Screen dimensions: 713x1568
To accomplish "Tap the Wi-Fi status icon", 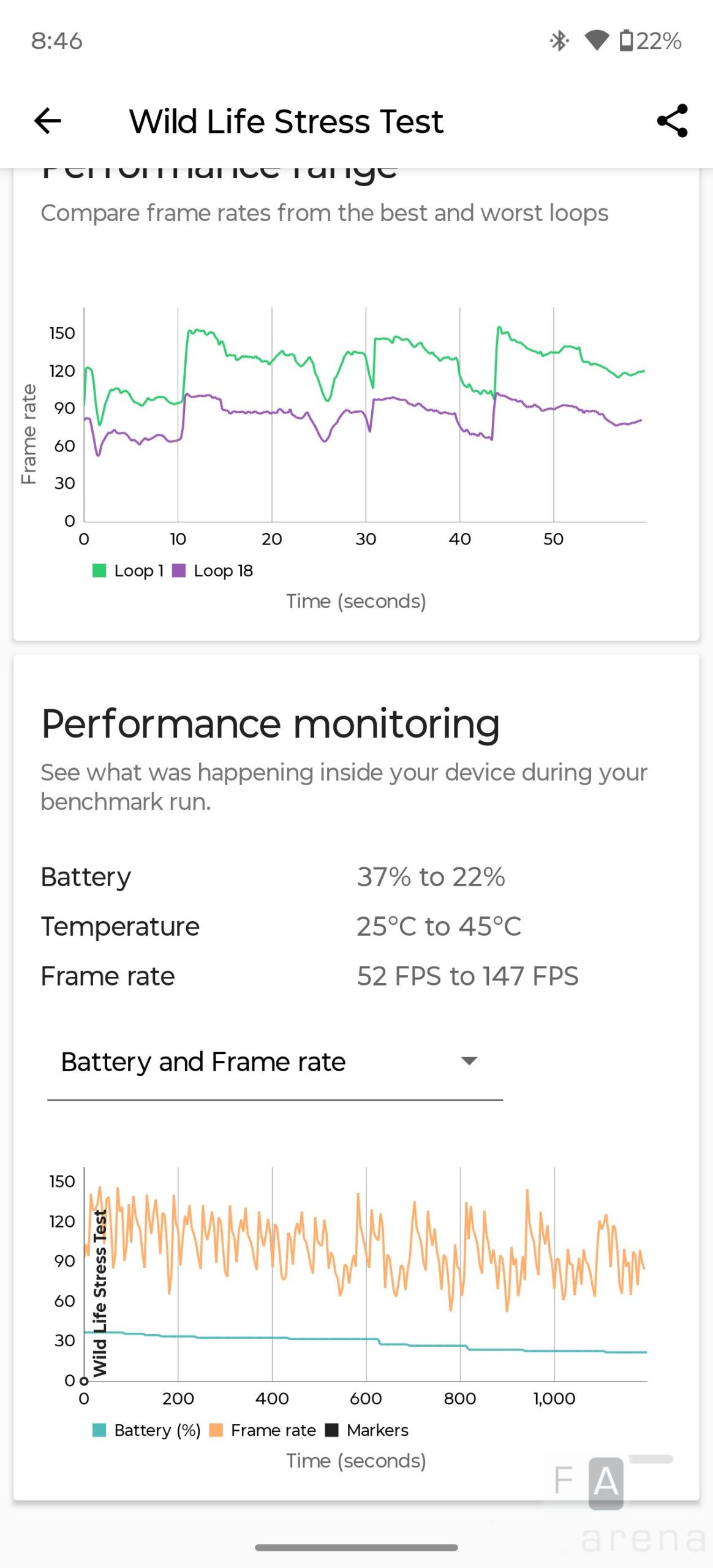I will click(596, 41).
